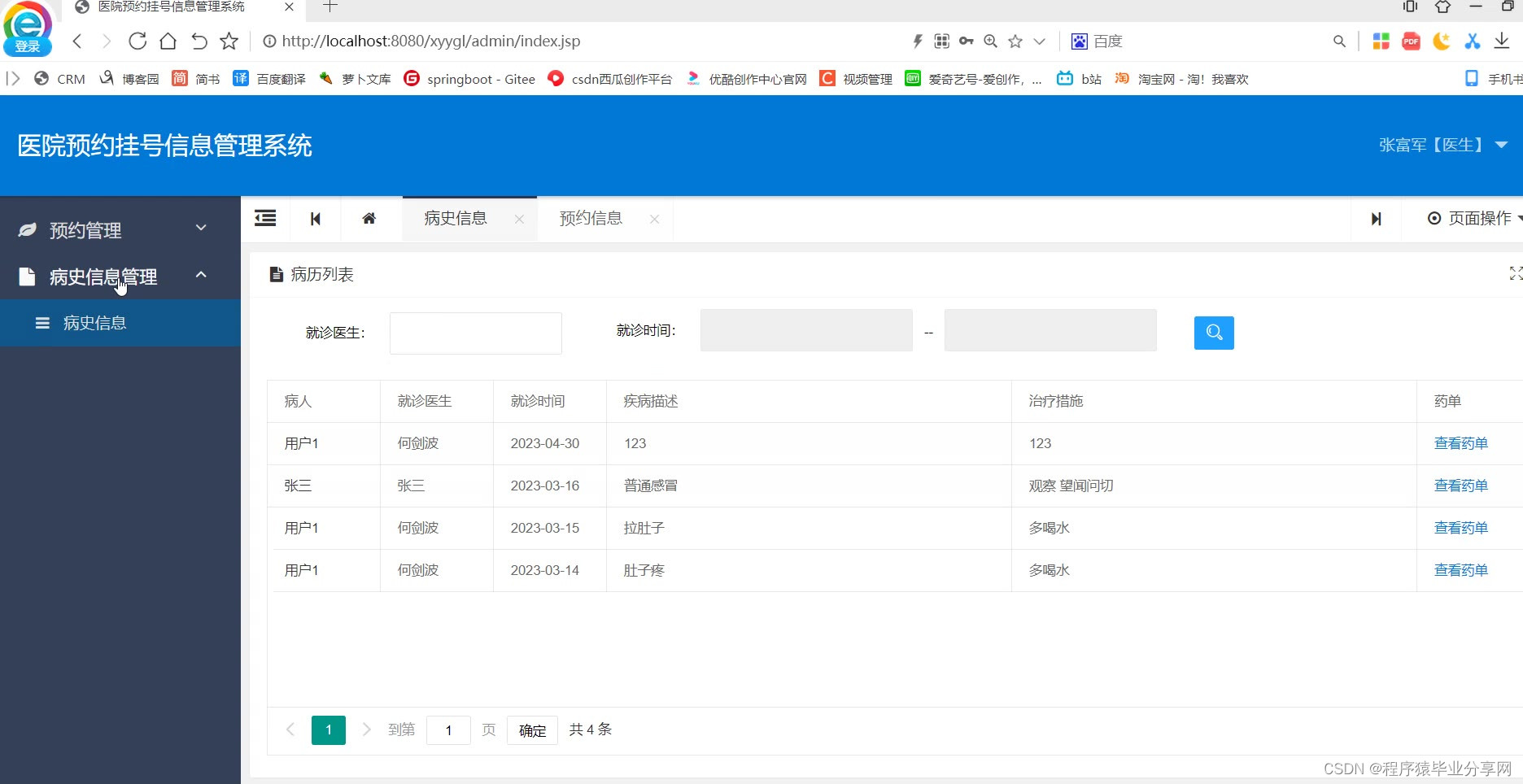Screen dimensions: 1523x784
Task: Click the scissors screenshot icon
Action: pyautogui.click(x=1472, y=41)
